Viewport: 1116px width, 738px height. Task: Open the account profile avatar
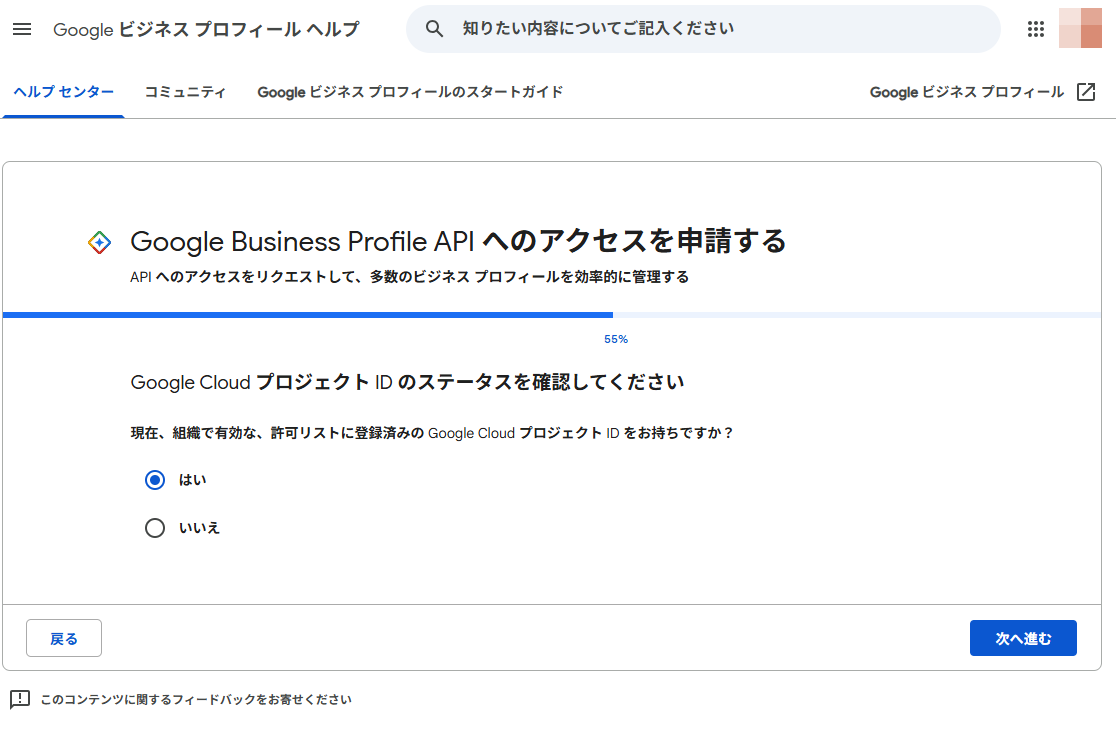pos(1080,28)
